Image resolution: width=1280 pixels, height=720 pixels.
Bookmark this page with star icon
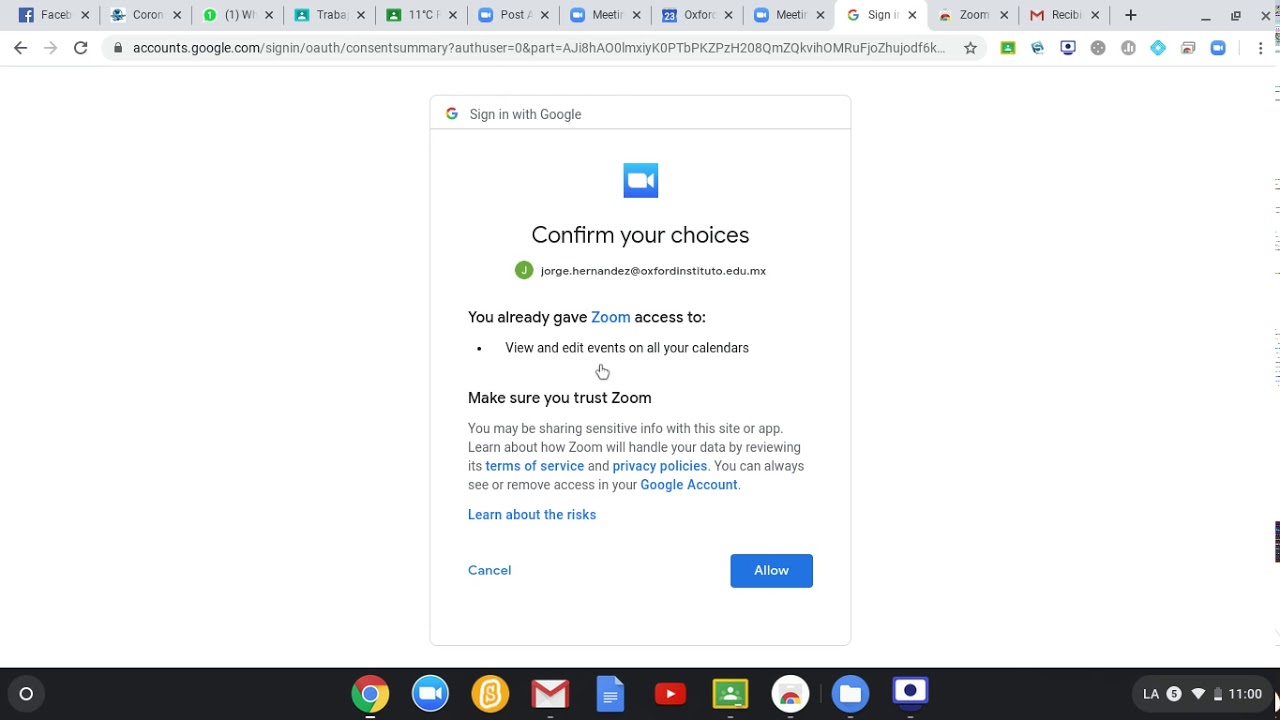(970, 48)
